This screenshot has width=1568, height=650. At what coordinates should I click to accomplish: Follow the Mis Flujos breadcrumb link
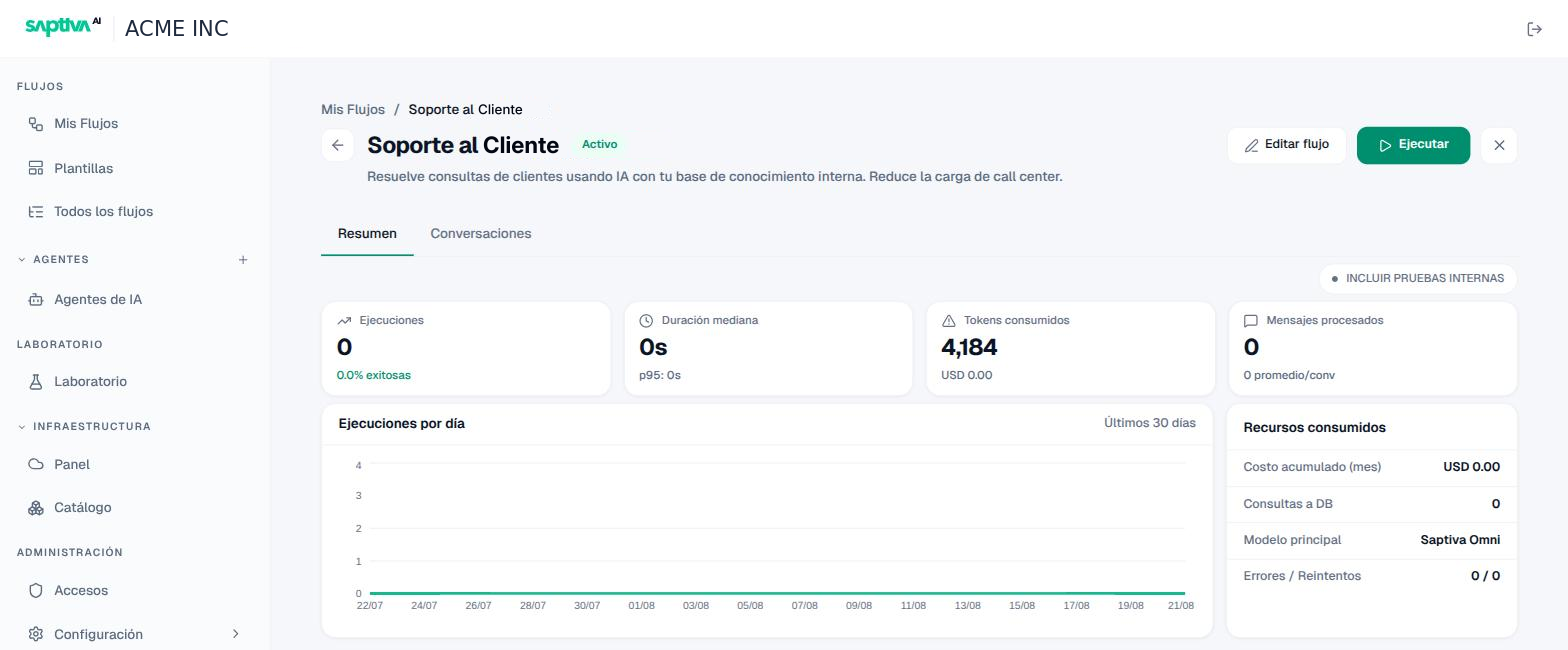(x=353, y=110)
